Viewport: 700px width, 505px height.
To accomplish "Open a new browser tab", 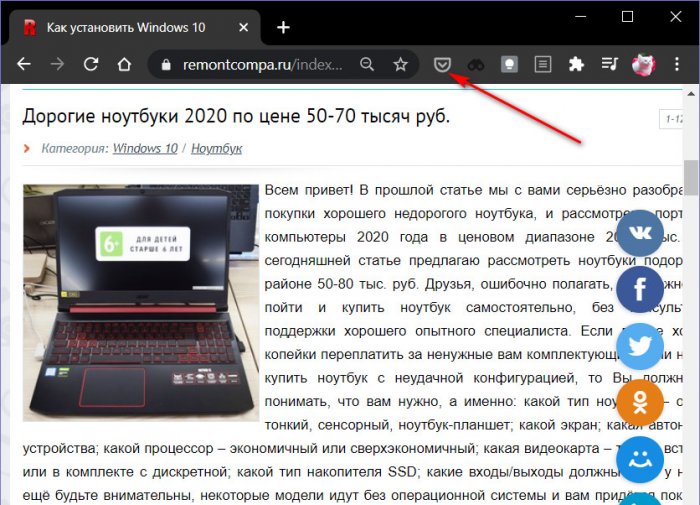I will (284, 27).
